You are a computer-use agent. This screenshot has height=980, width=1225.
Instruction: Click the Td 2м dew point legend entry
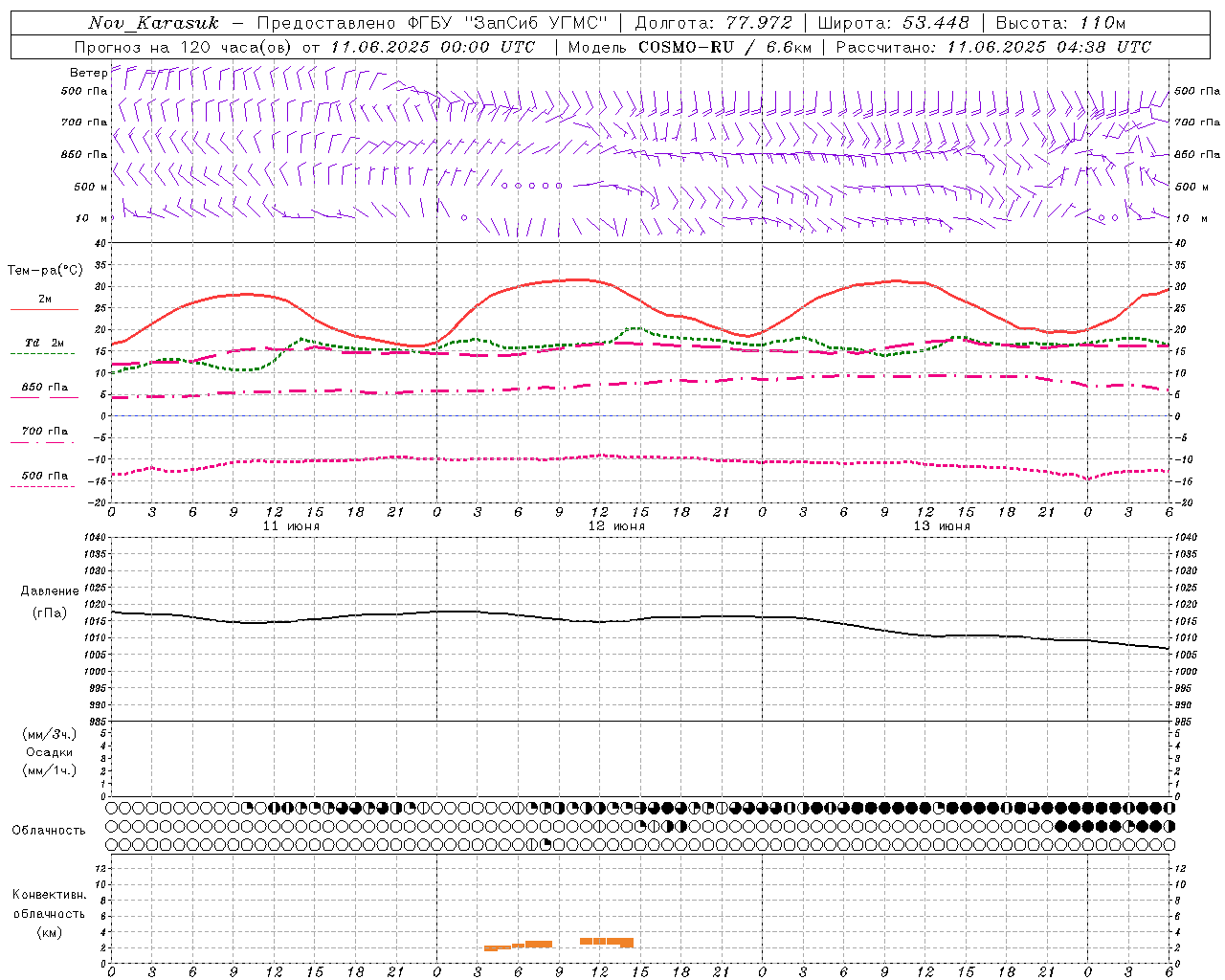point(44,343)
